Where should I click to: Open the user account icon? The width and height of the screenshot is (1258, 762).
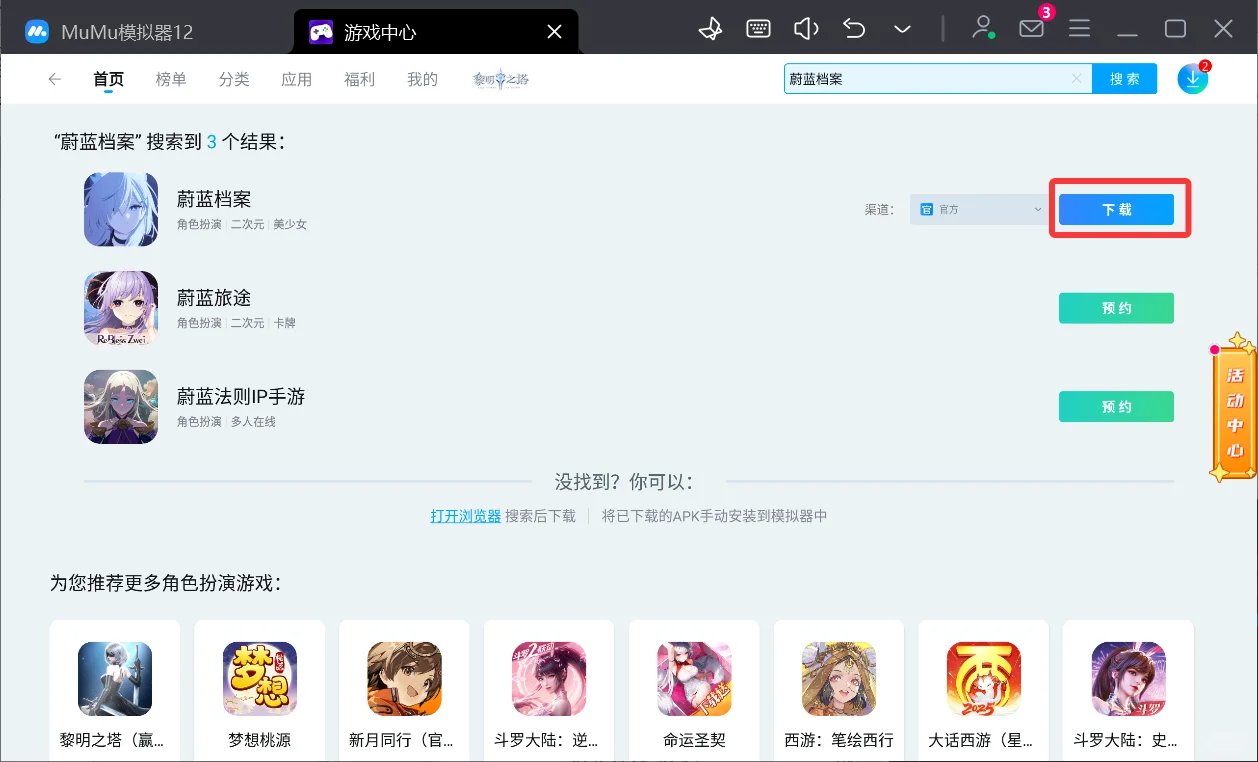tap(983, 28)
